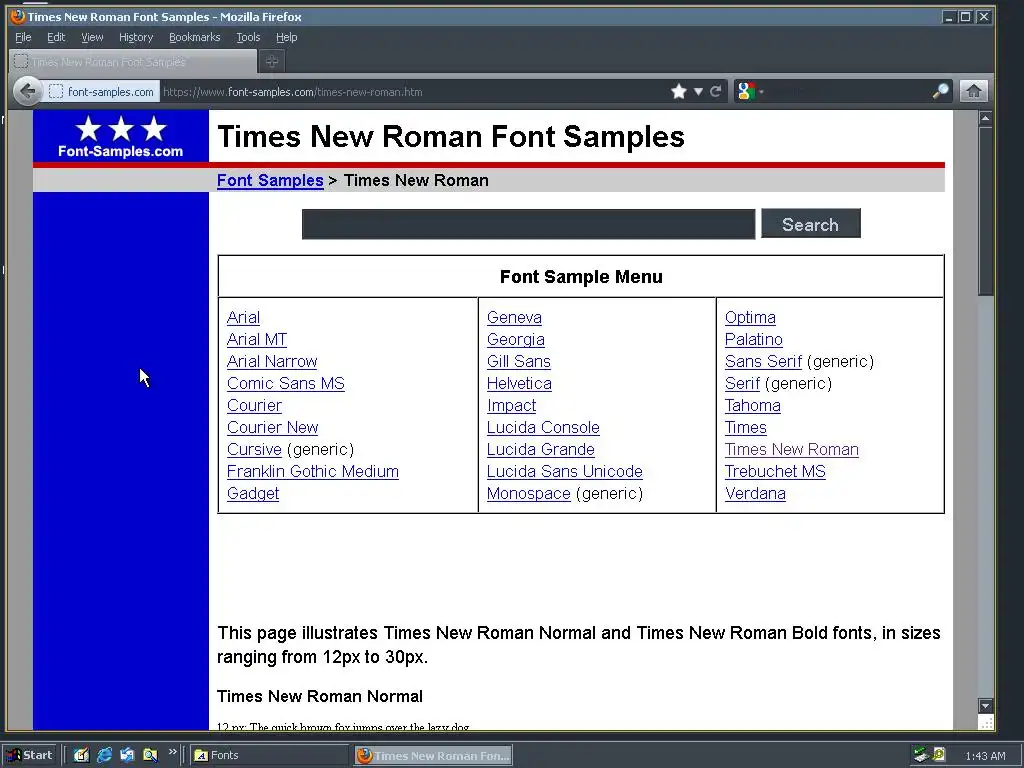Click the first Quick Launch icon next to Start
The height and width of the screenshot is (768, 1024).
coord(81,755)
